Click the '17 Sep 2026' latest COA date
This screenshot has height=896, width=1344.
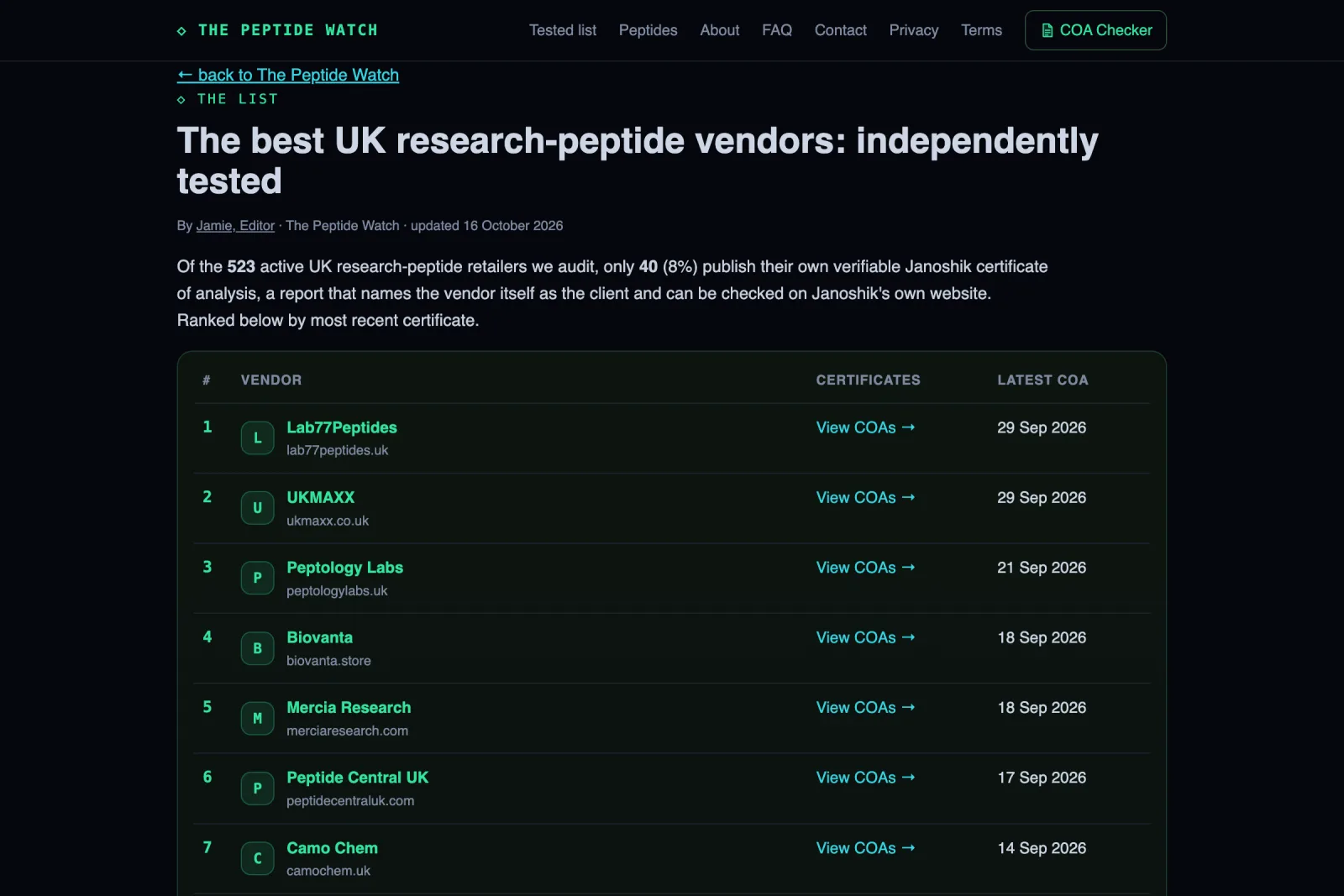click(x=1042, y=778)
